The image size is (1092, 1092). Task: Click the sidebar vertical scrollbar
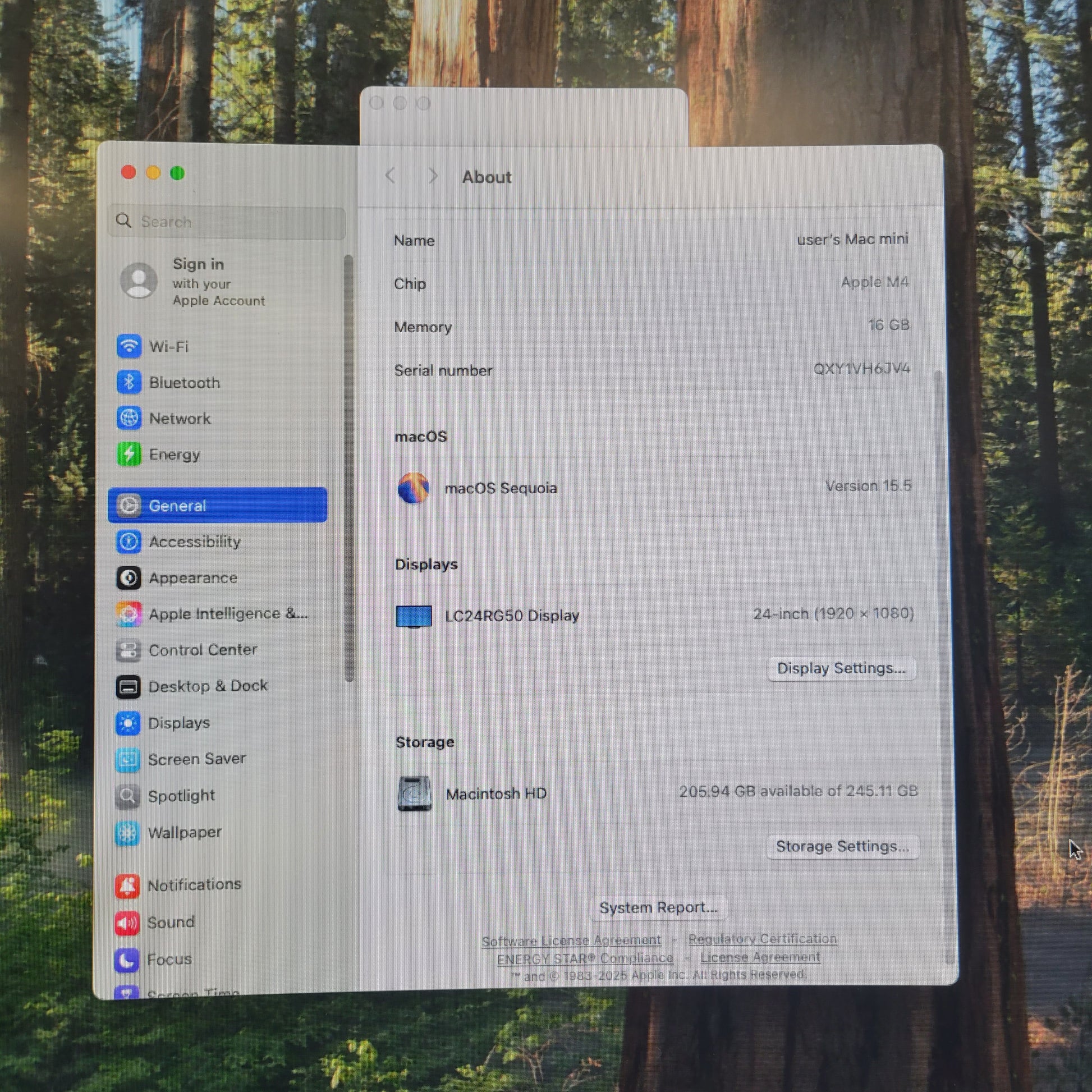(x=348, y=469)
